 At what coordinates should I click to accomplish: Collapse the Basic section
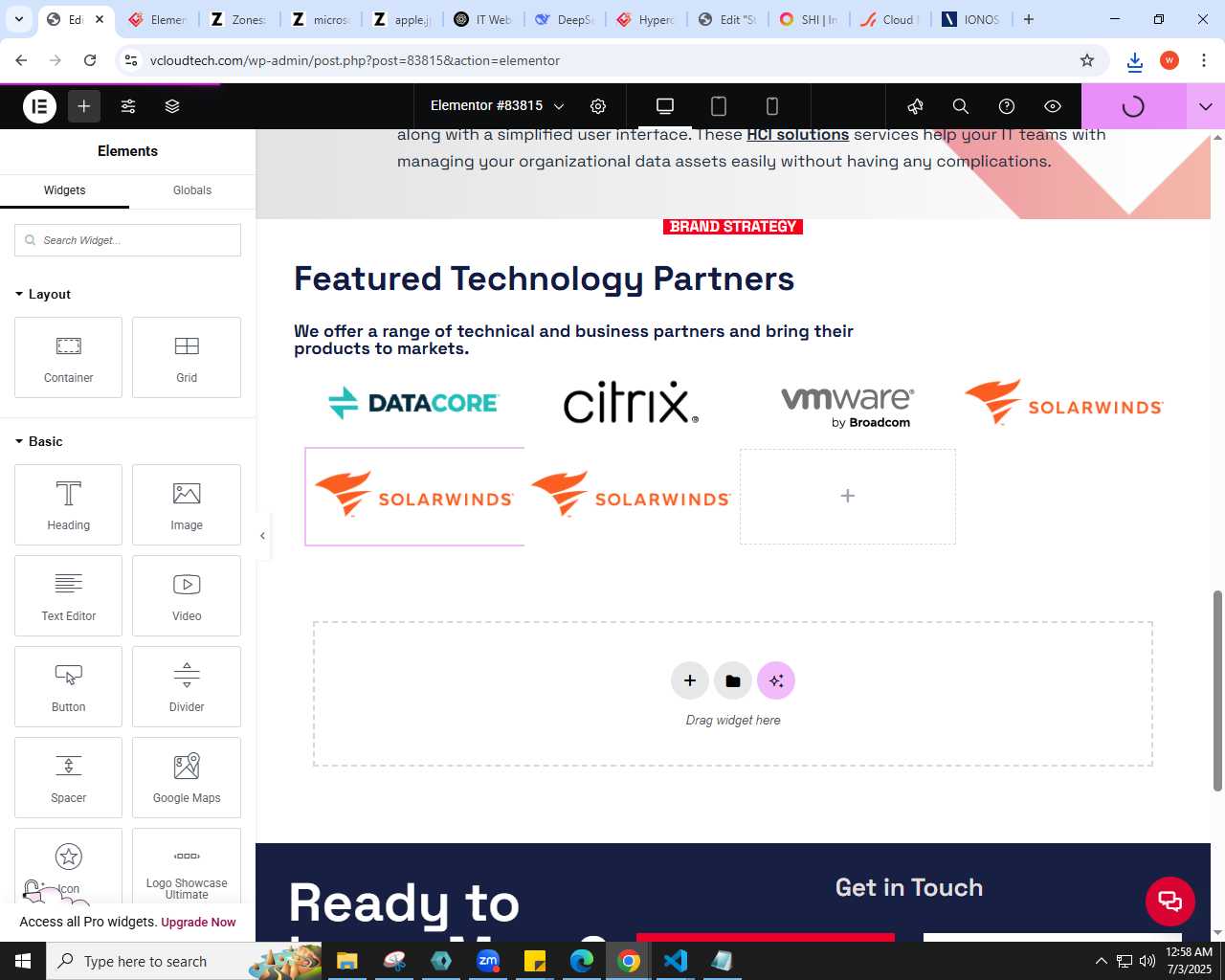(38, 441)
